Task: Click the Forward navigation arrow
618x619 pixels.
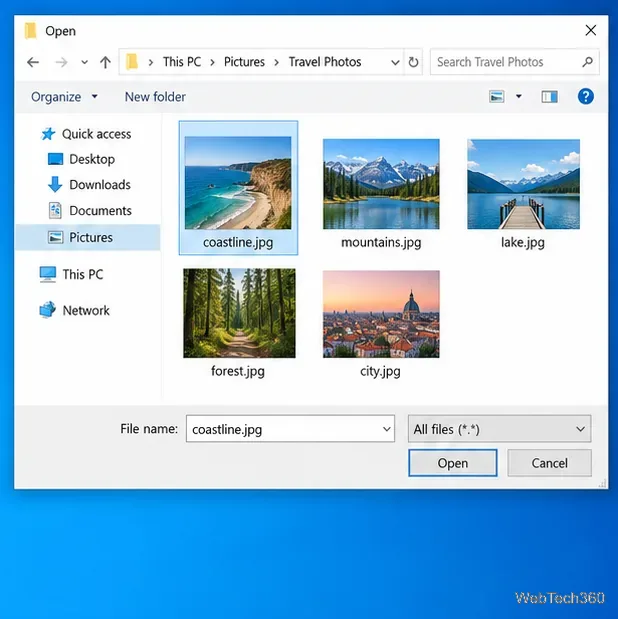Action: tap(61, 62)
